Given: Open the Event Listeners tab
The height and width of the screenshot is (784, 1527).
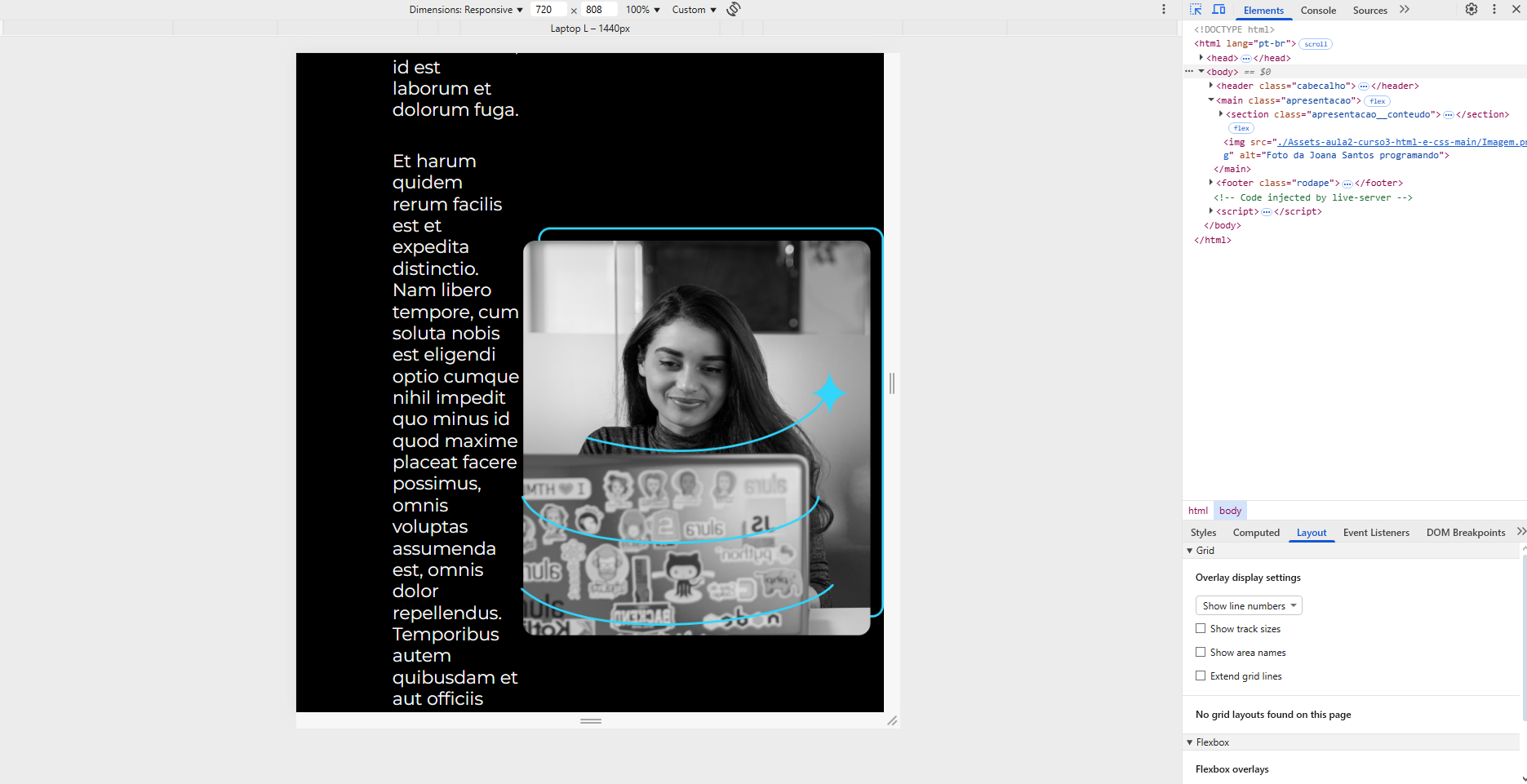Looking at the screenshot, I should (1376, 533).
